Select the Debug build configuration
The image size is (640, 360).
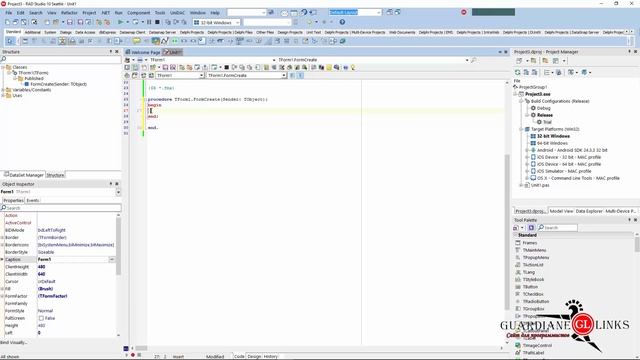pos(543,108)
